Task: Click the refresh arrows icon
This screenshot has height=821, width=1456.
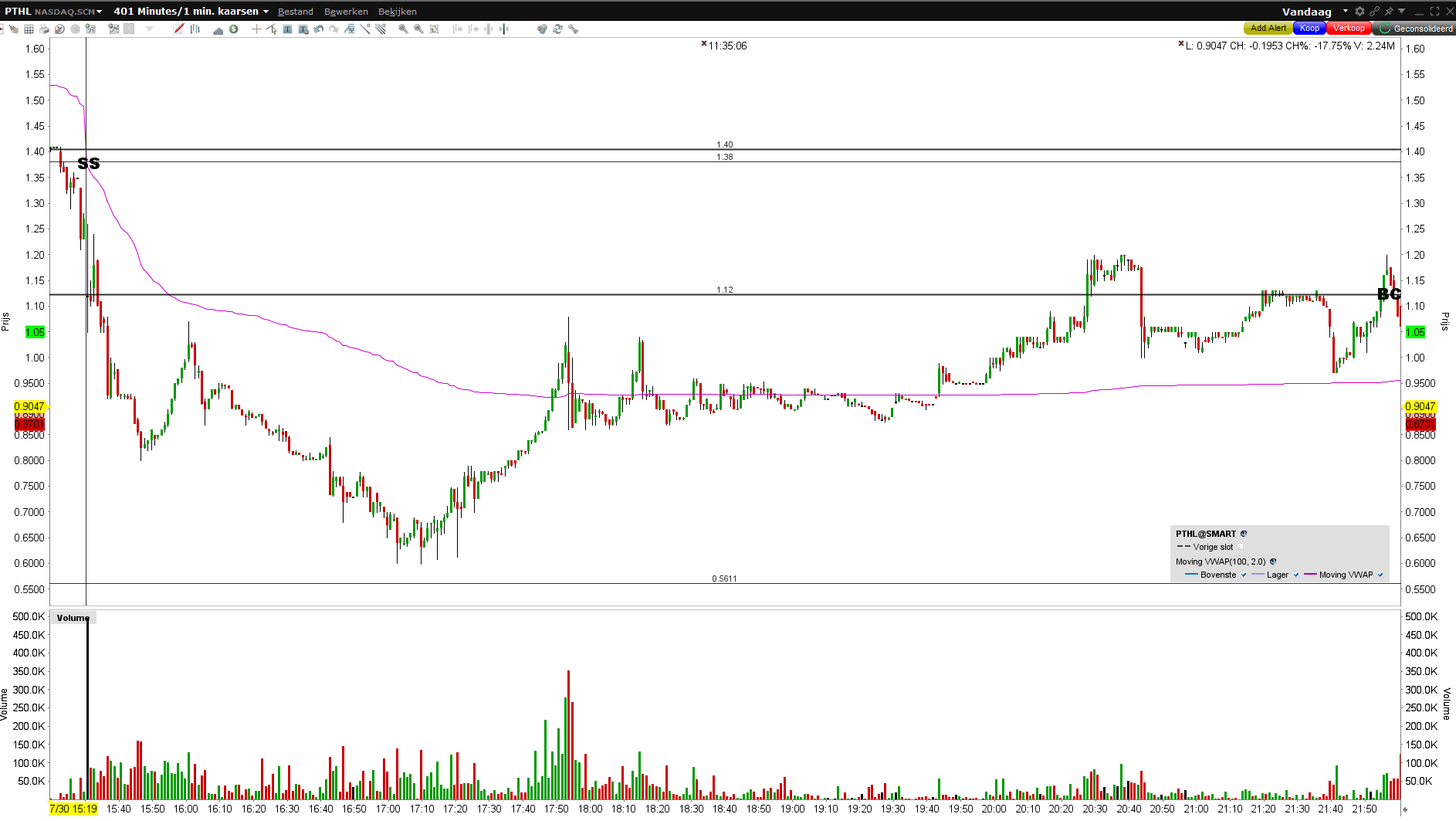Action: point(557,29)
